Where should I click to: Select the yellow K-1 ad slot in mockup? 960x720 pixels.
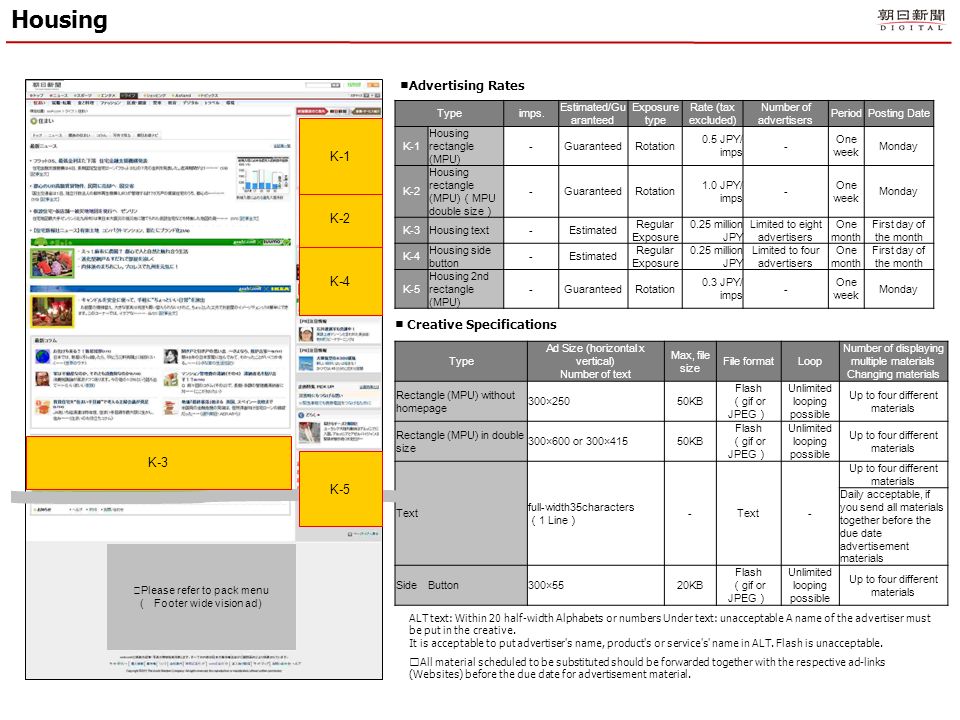[x=340, y=156]
